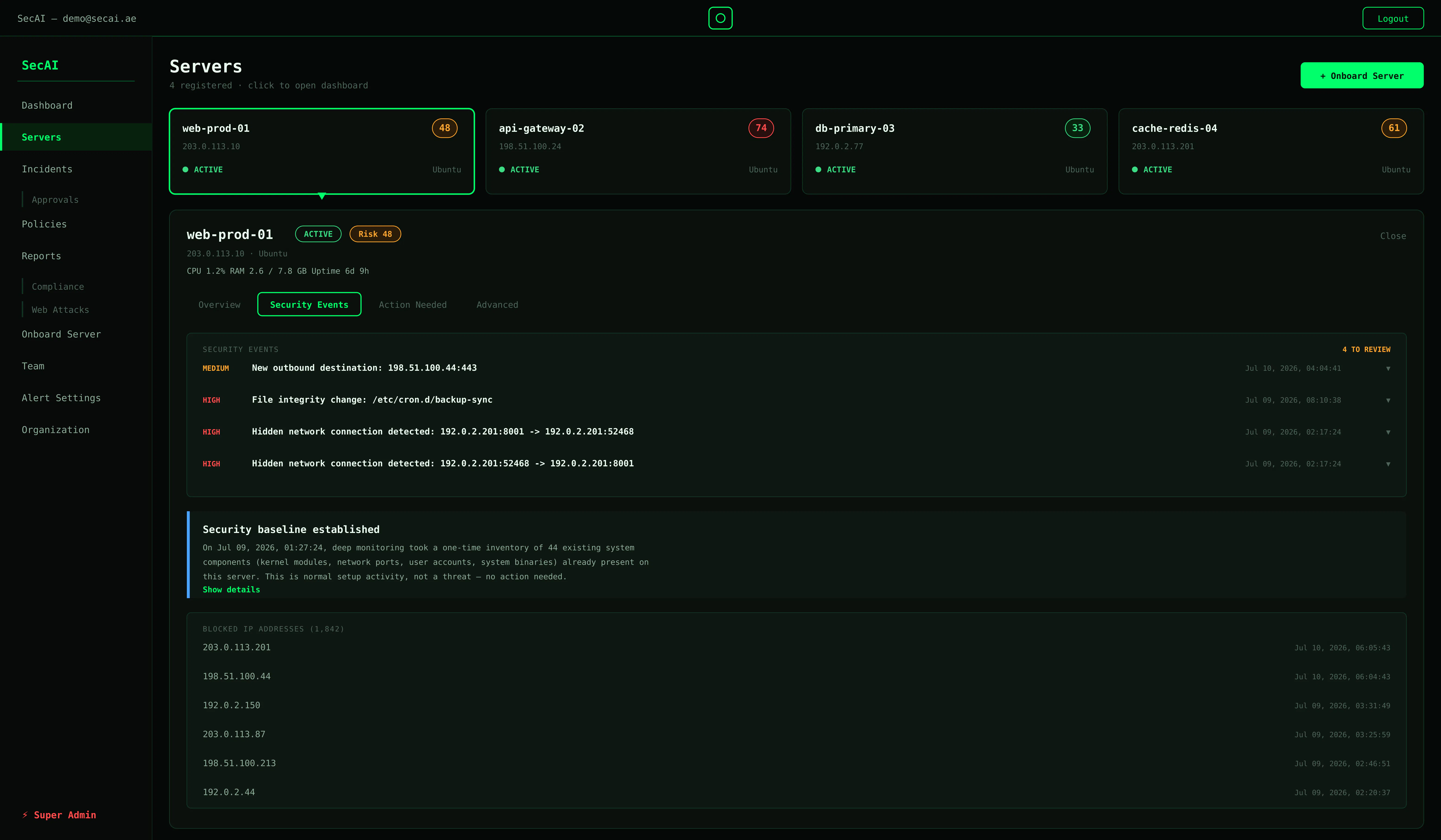Click the CPU RAM Uptime stats line

coord(278,271)
